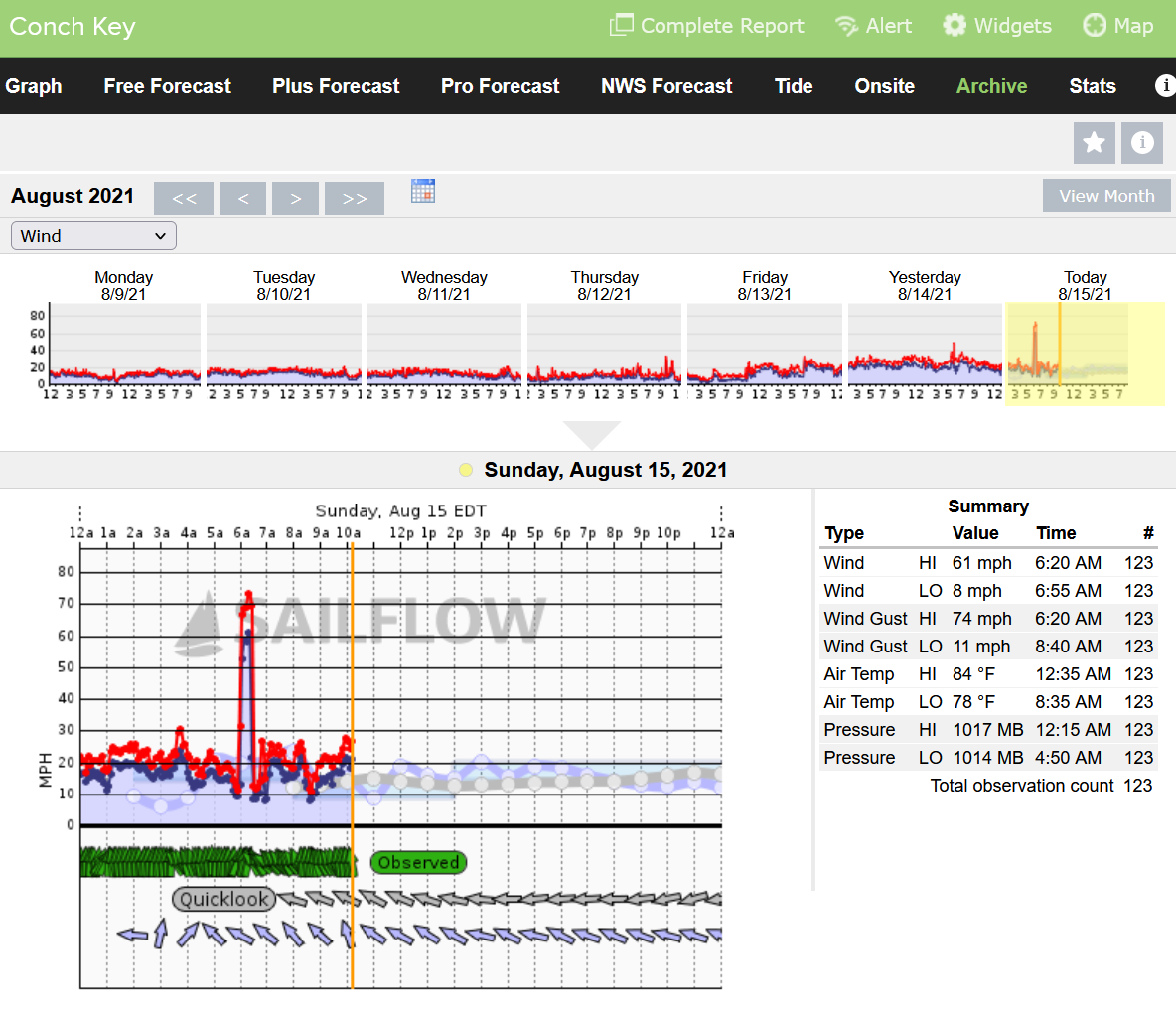
Task: Select Monday 8/9/21 wind thumbnail graph
Action: (x=124, y=345)
